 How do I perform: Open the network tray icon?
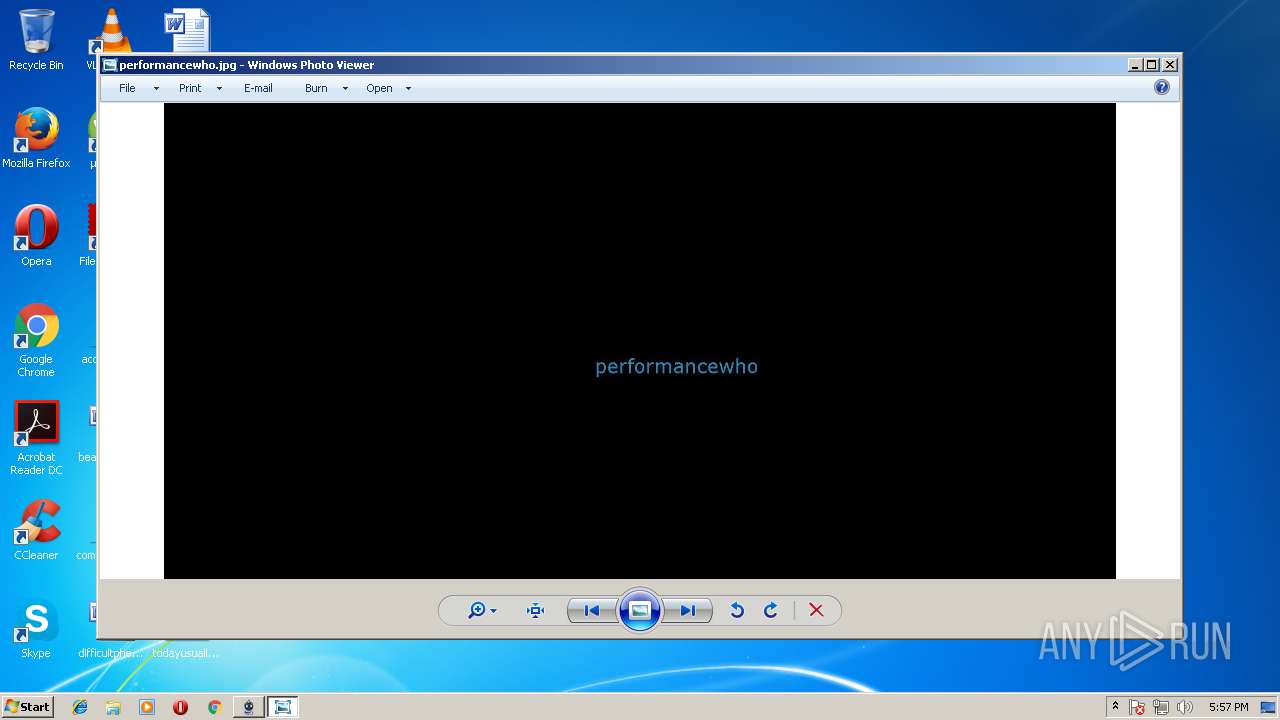pyautogui.click(x=1161, y=707)
